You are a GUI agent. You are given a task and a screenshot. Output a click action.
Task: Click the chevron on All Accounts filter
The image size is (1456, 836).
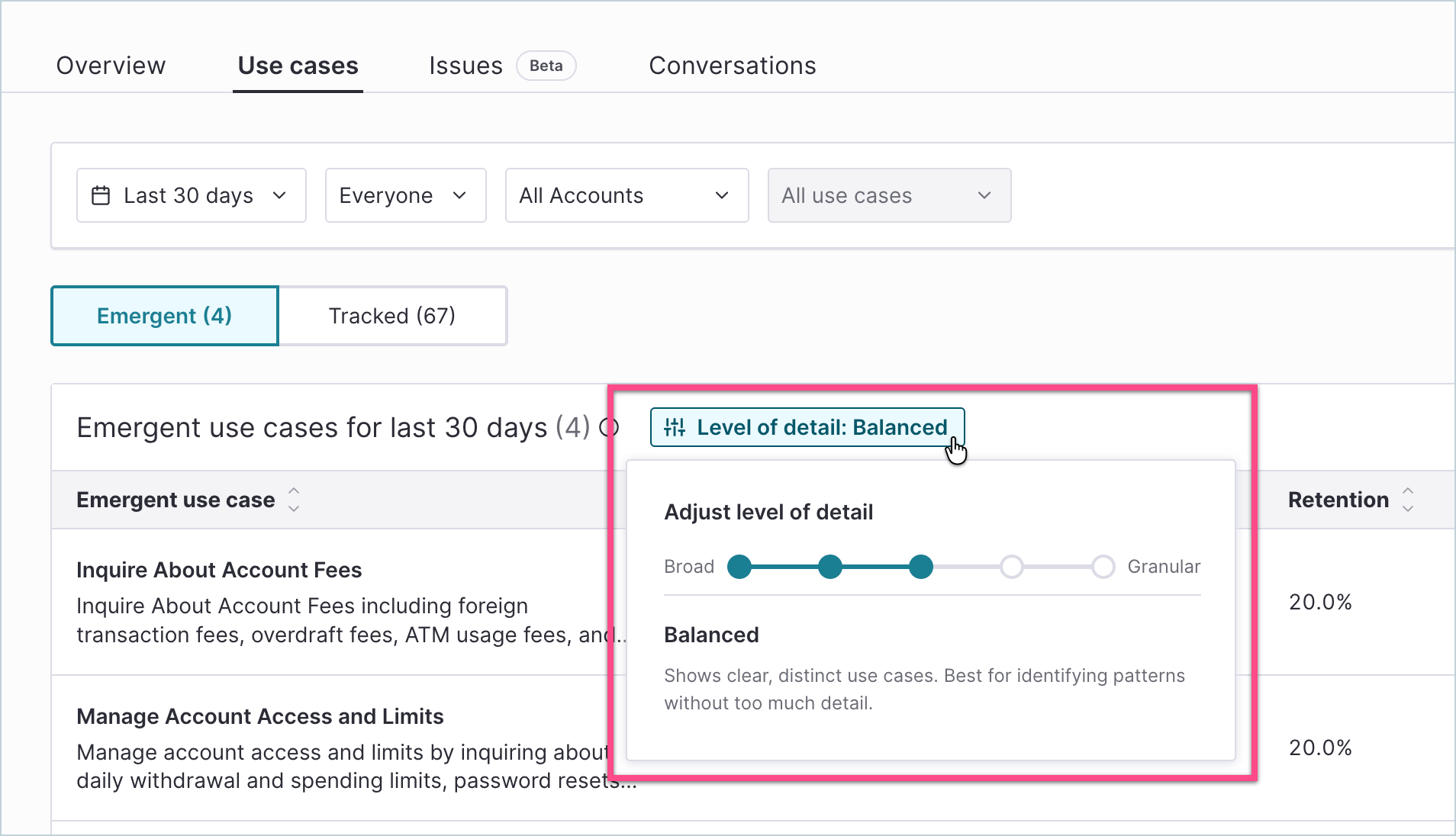[x=722, y=195]
